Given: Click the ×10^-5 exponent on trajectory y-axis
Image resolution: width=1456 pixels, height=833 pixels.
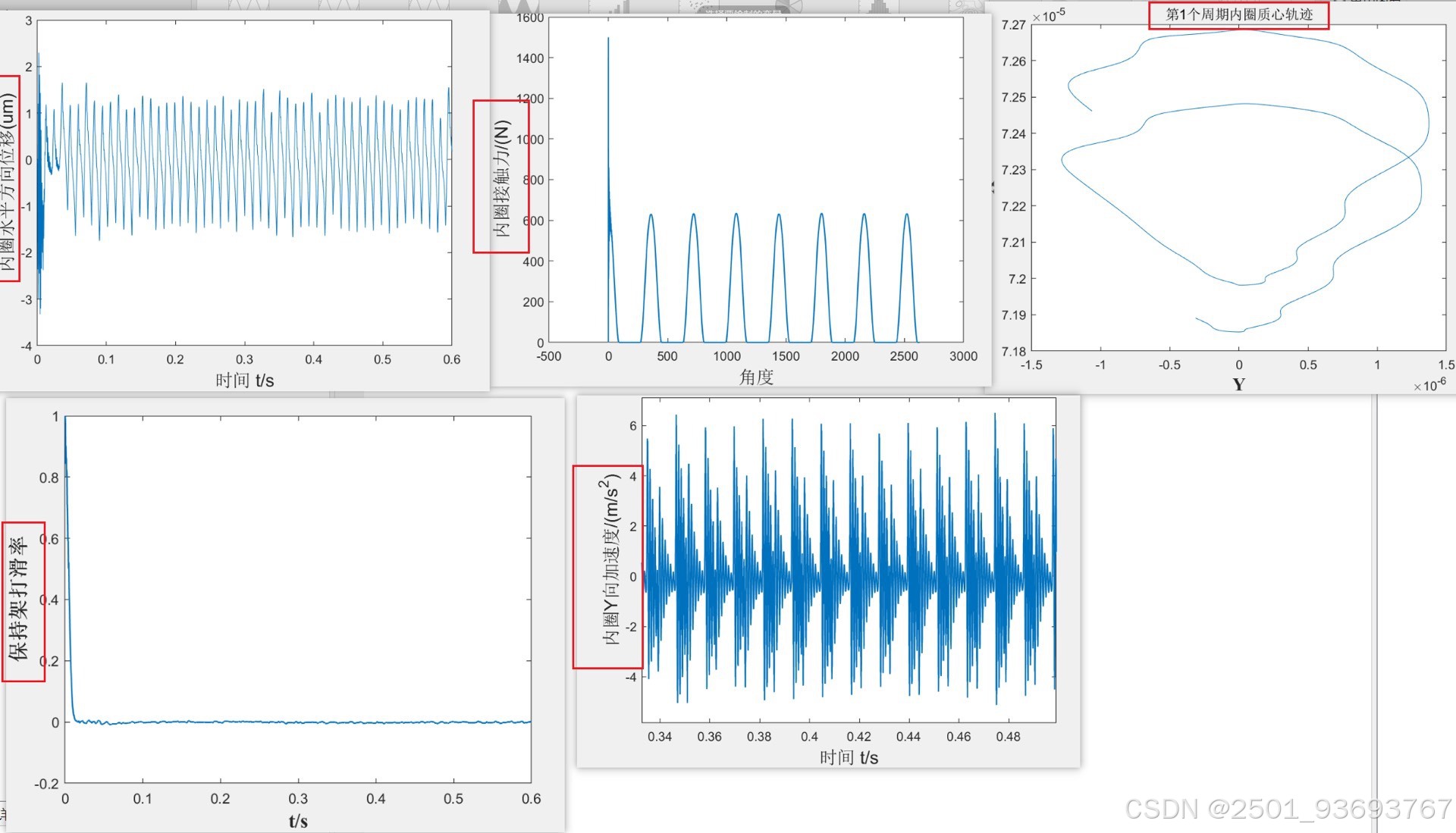Looking at the screenshot, I should pos(1049,14).
